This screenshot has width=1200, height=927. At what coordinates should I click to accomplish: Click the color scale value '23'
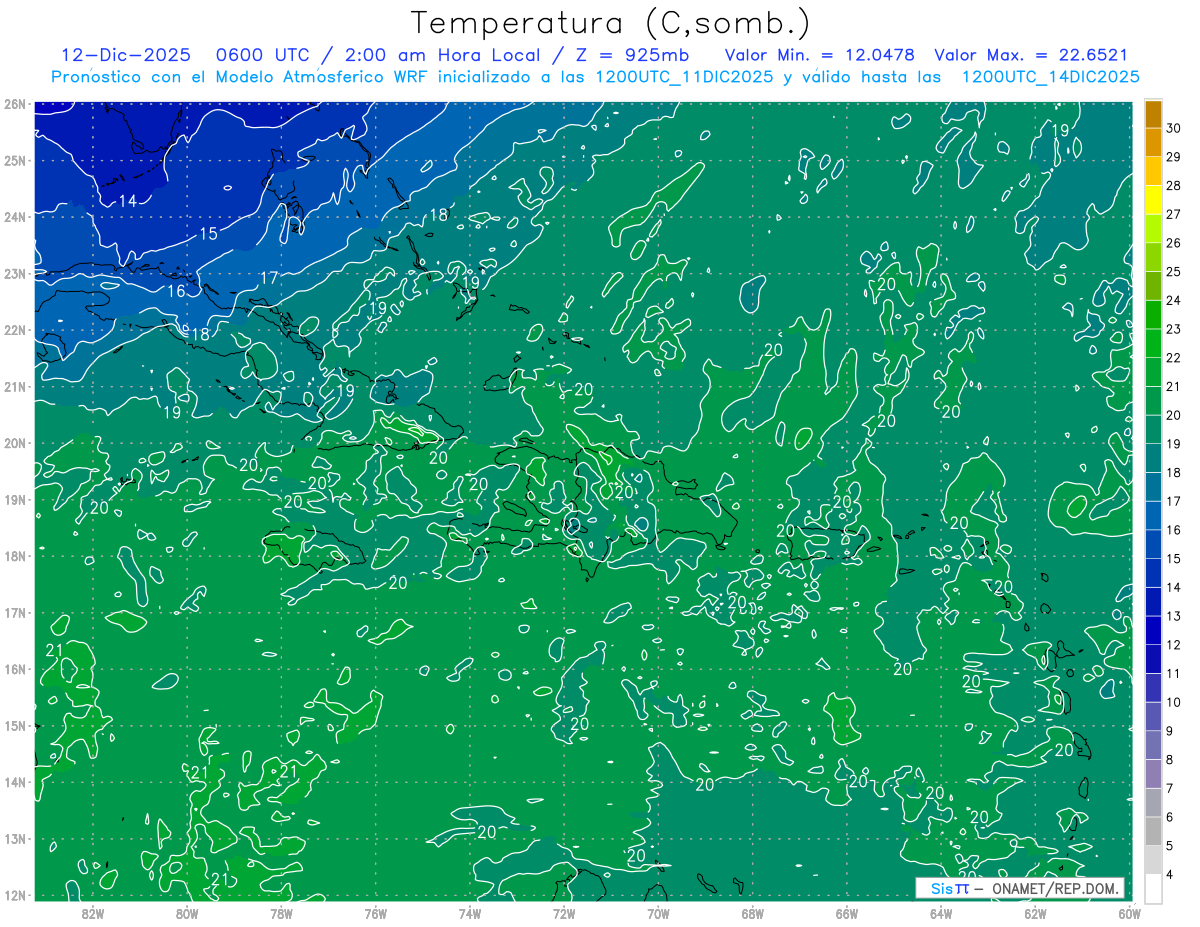1174,329
